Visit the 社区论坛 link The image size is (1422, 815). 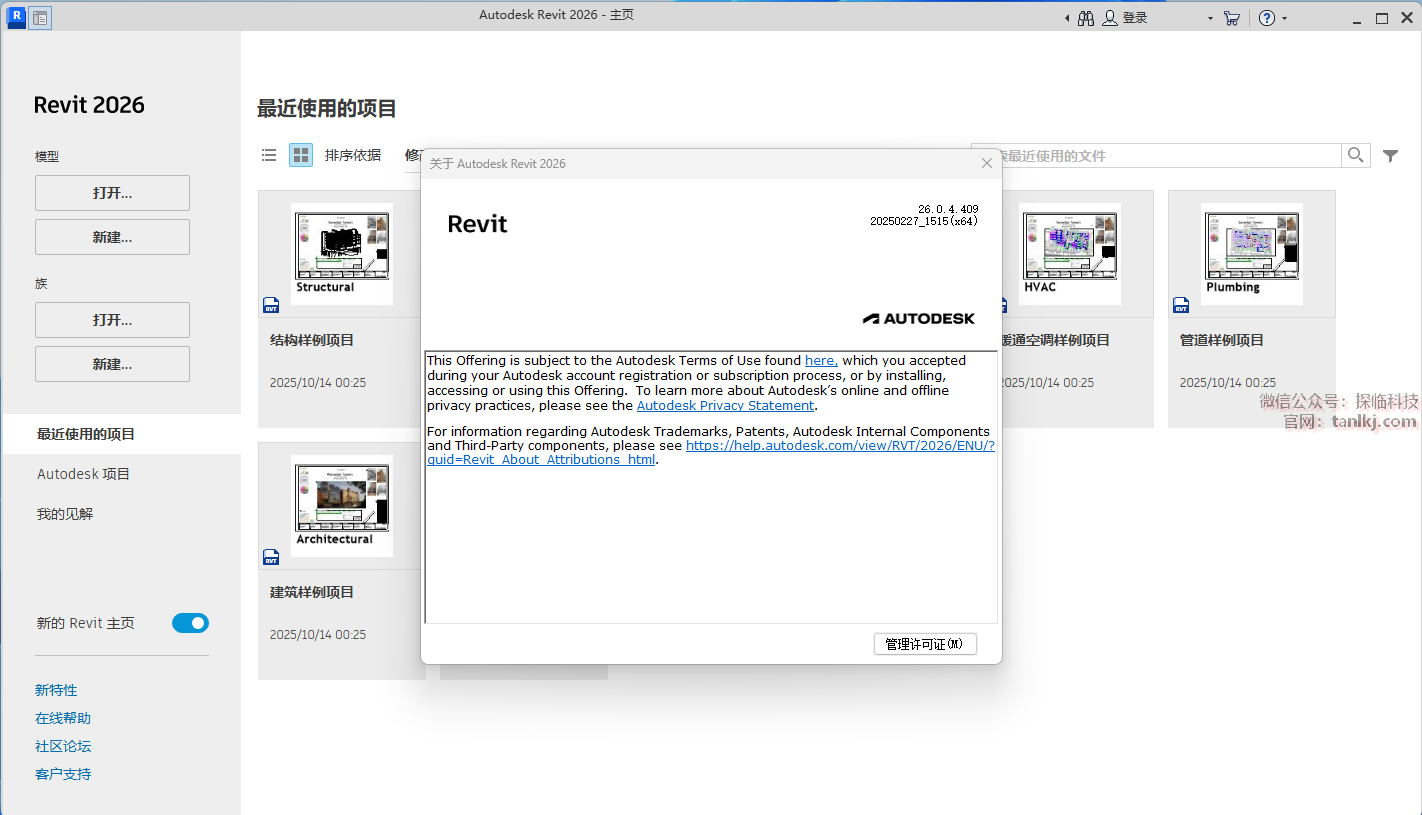63,746
